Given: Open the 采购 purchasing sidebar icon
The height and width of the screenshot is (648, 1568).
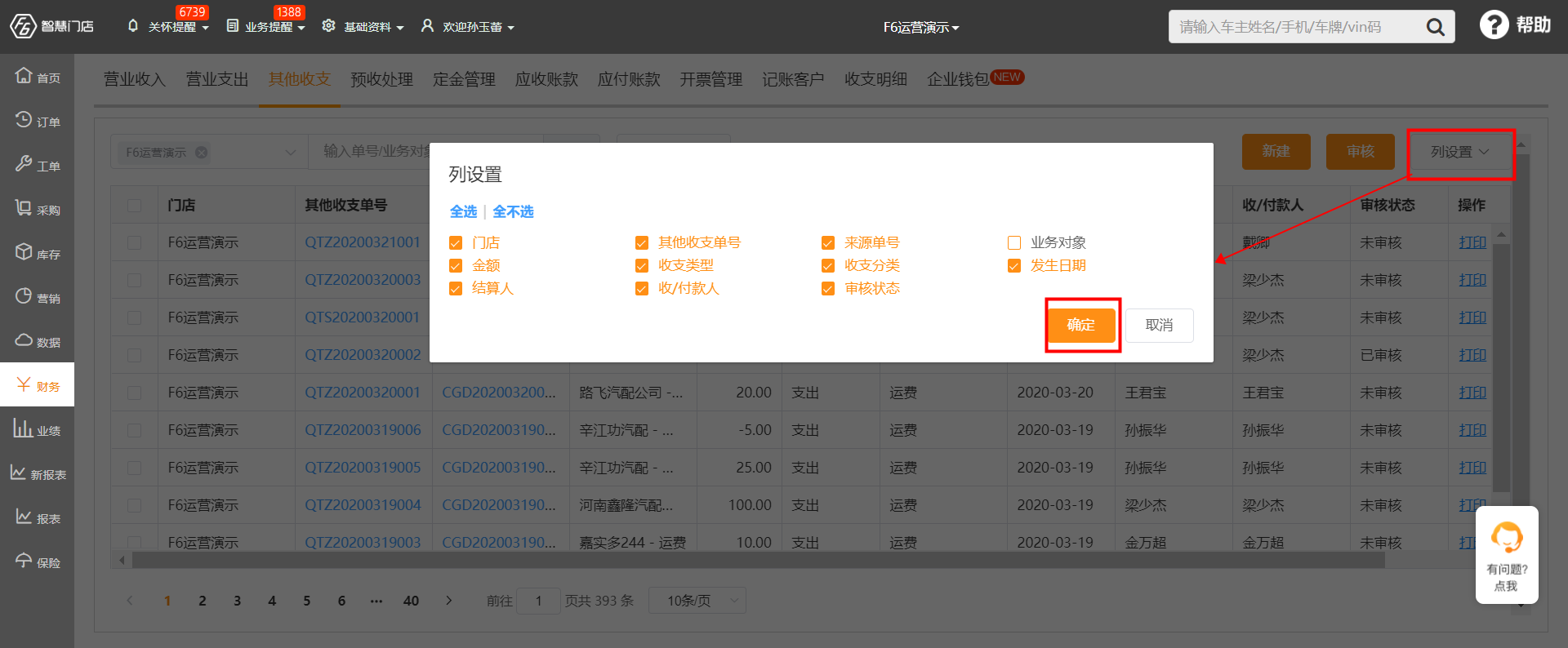Looking at the screenshot, I should [x=24, y=208].
